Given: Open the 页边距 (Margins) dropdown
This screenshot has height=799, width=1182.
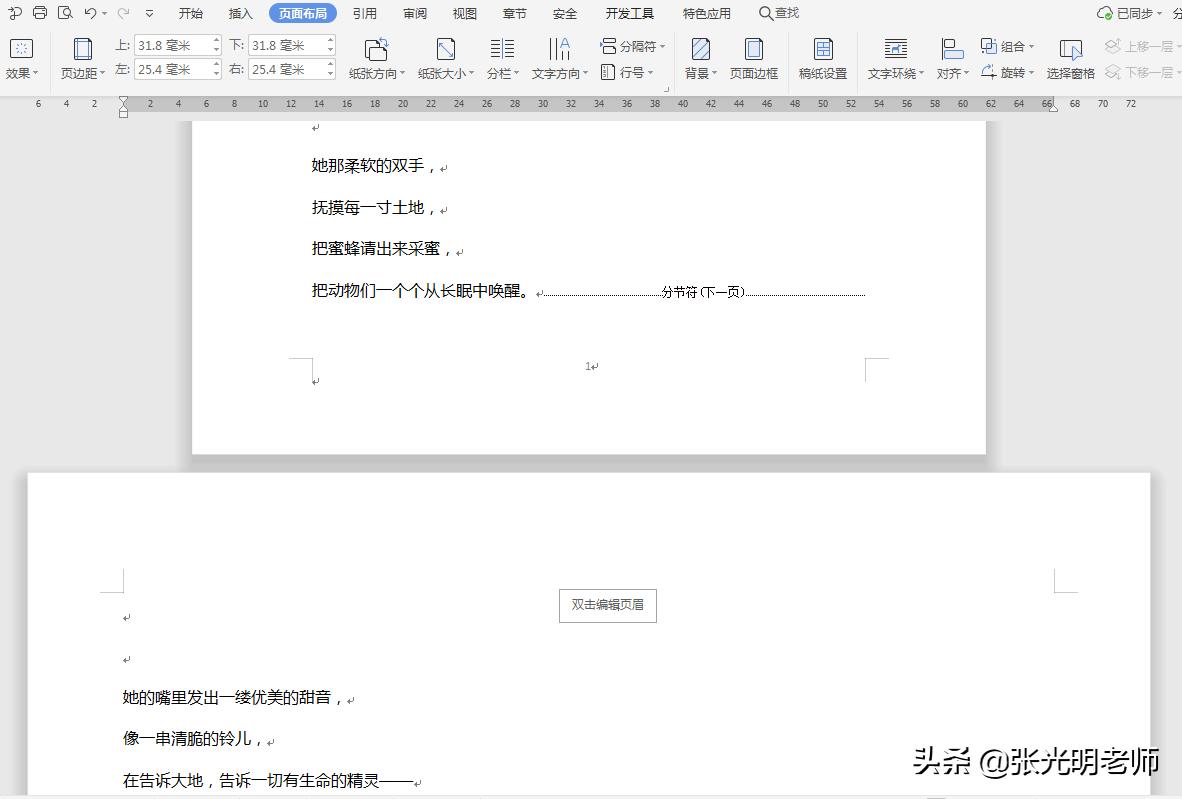Looking at the screenshot, I should click(x=81, y=57).
